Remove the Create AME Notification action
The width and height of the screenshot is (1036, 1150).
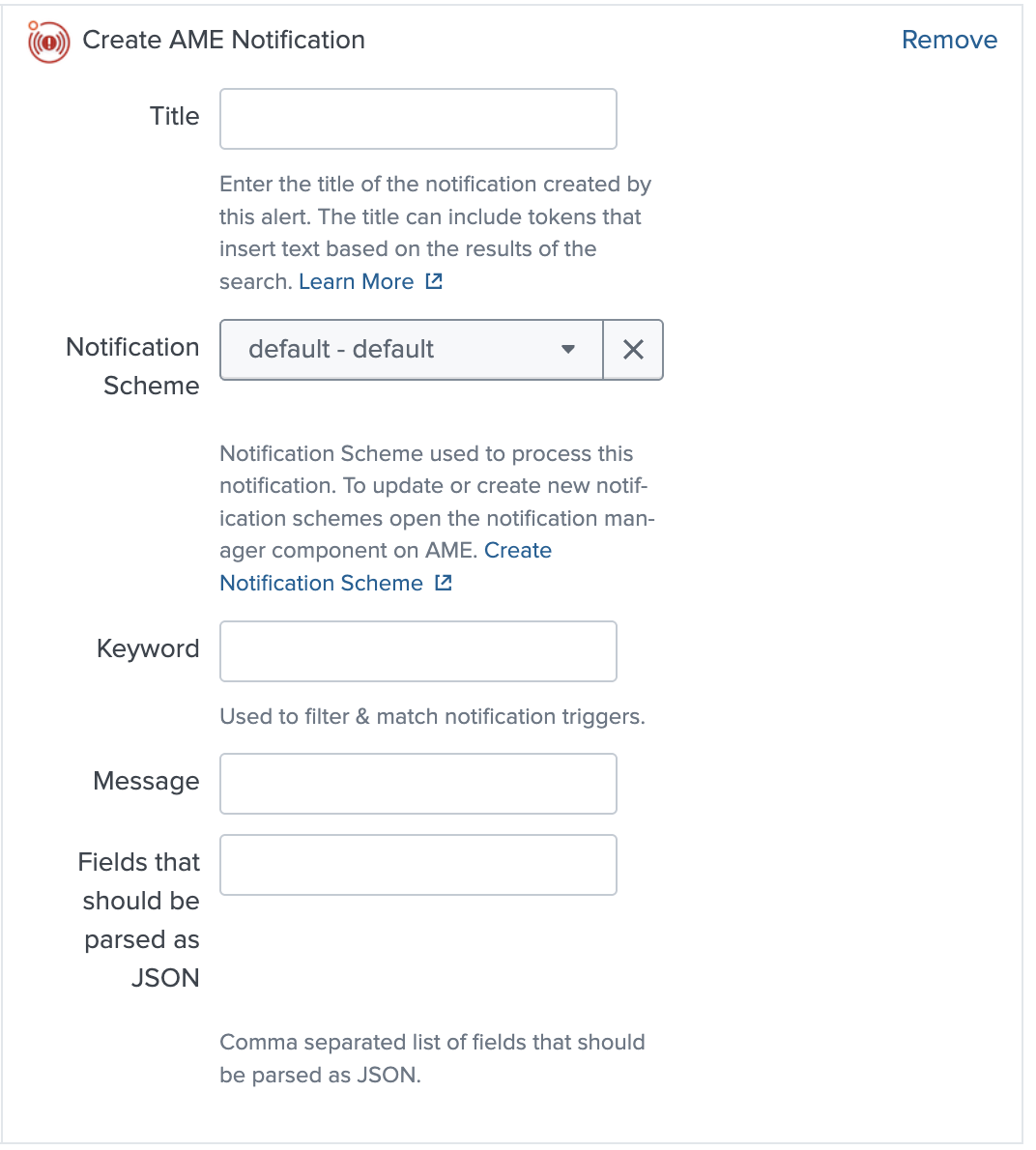point(949,40)
